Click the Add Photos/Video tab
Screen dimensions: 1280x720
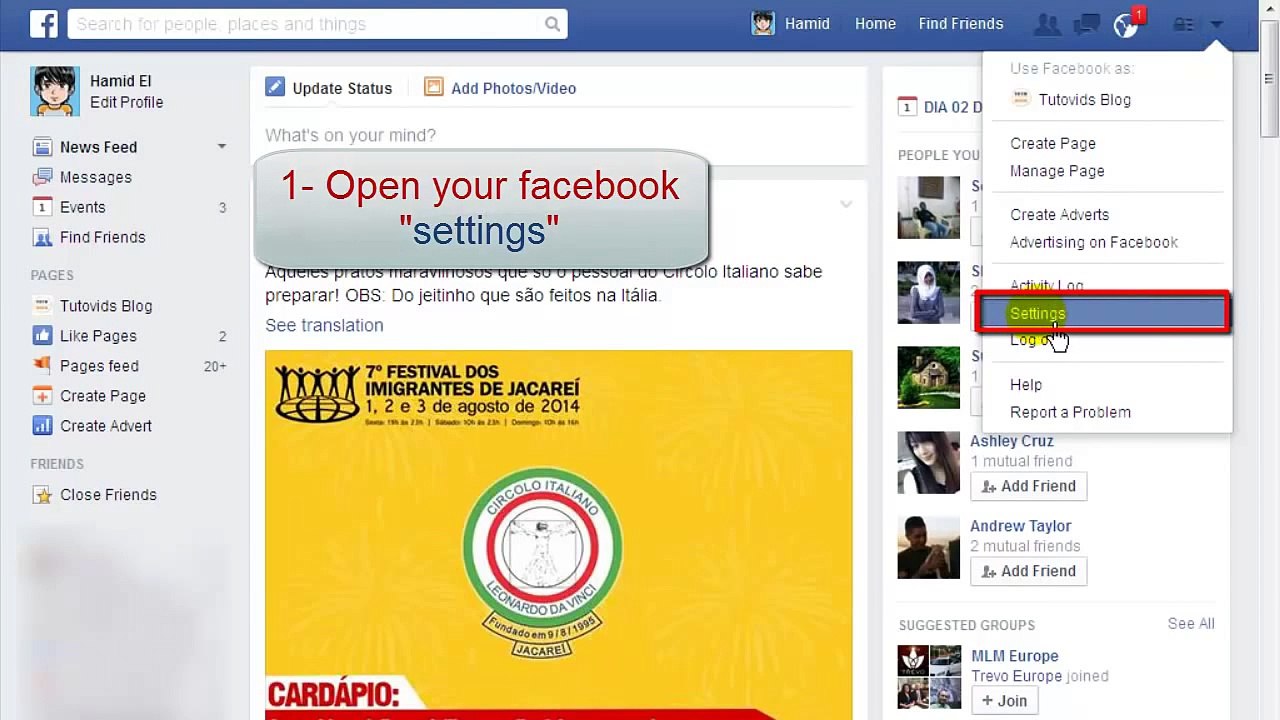pos(500,88)
